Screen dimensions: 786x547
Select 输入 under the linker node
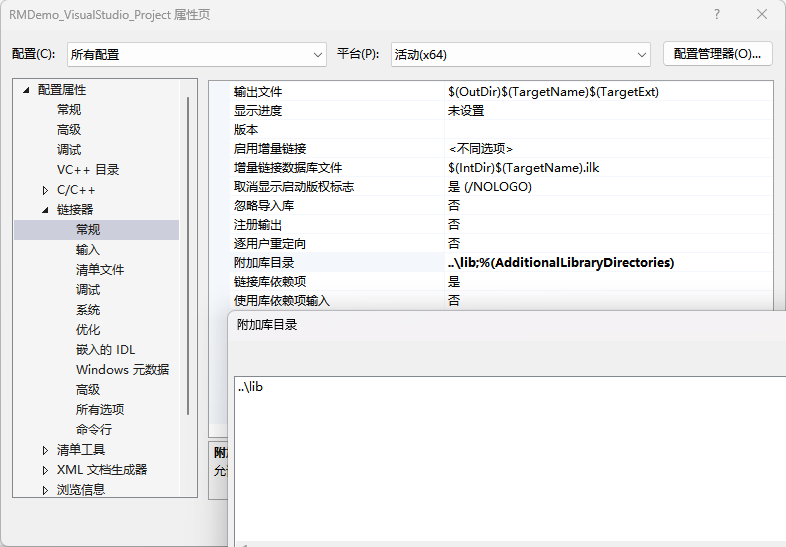pos(88,250)
